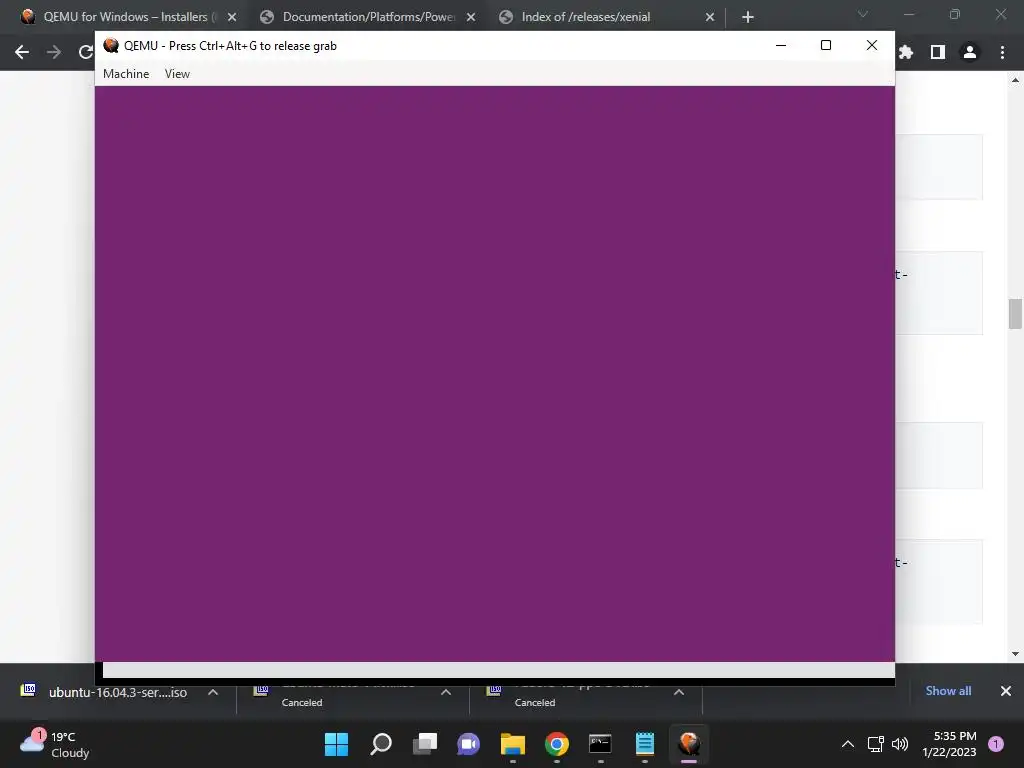Close the Index of /releases/xenial tab
1024x768 pixels.
click(x=710, y=17)
